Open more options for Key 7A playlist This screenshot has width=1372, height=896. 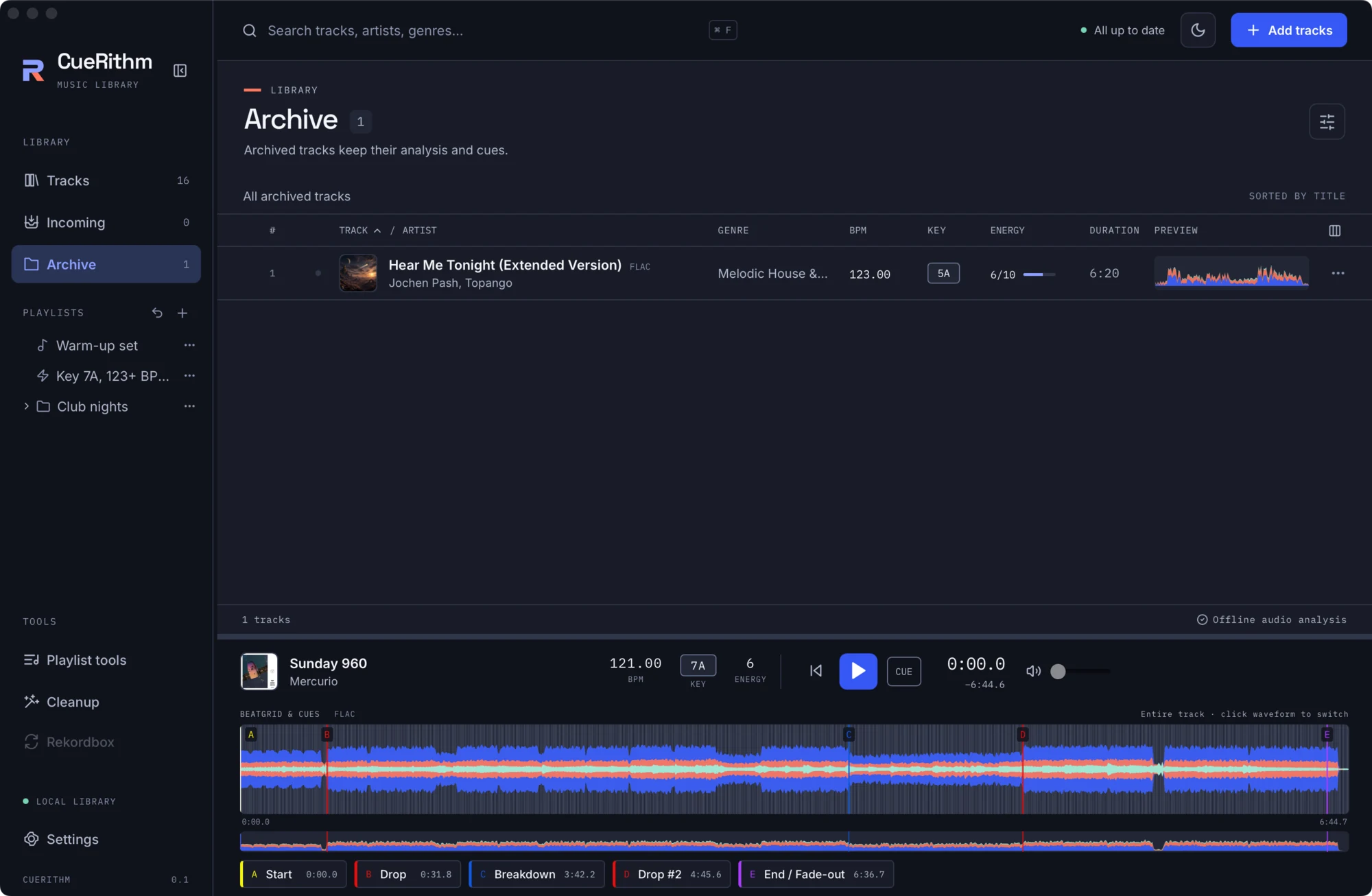tap(189, 375)
